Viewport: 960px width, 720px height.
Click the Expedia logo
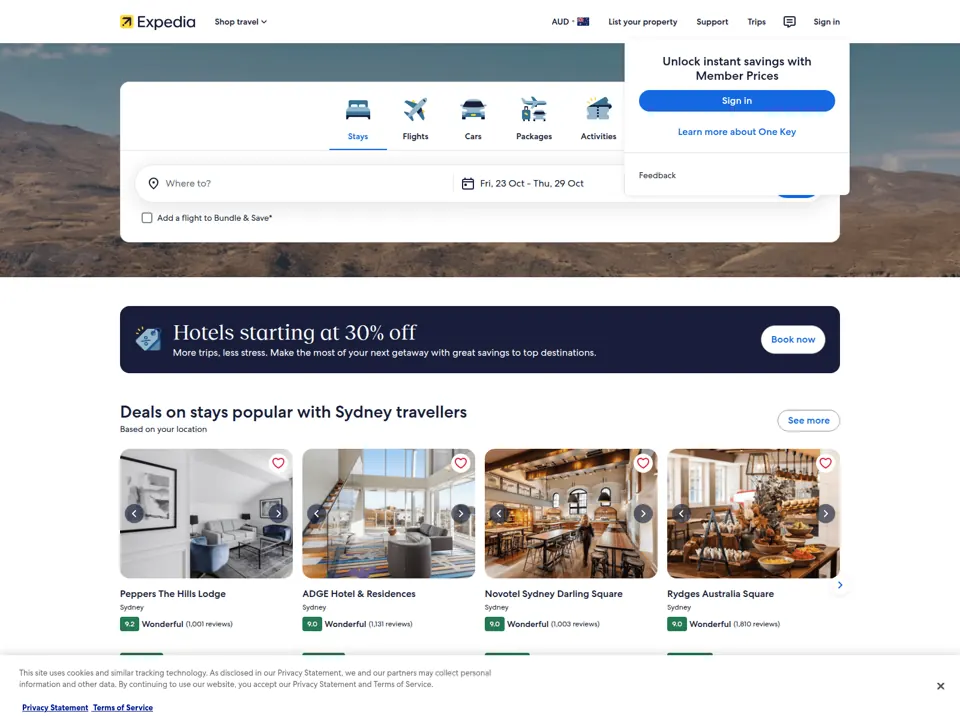pyautogui.click(x=157, y=22)
